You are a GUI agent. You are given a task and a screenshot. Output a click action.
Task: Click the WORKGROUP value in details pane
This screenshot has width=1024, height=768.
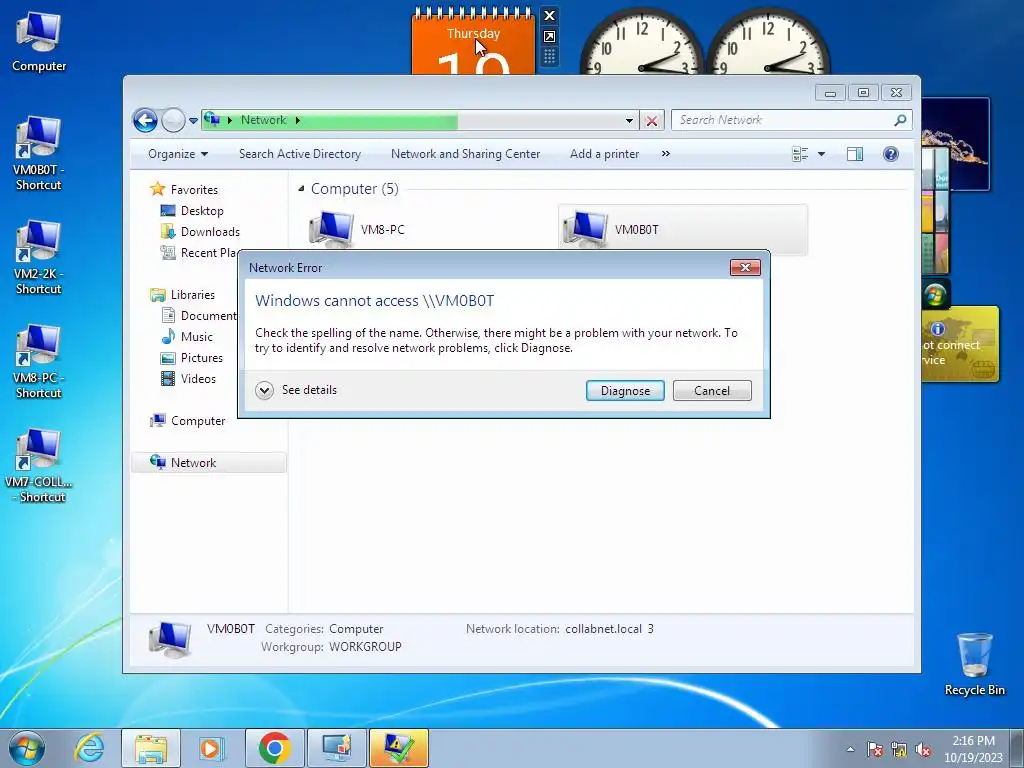click(365, 647)
